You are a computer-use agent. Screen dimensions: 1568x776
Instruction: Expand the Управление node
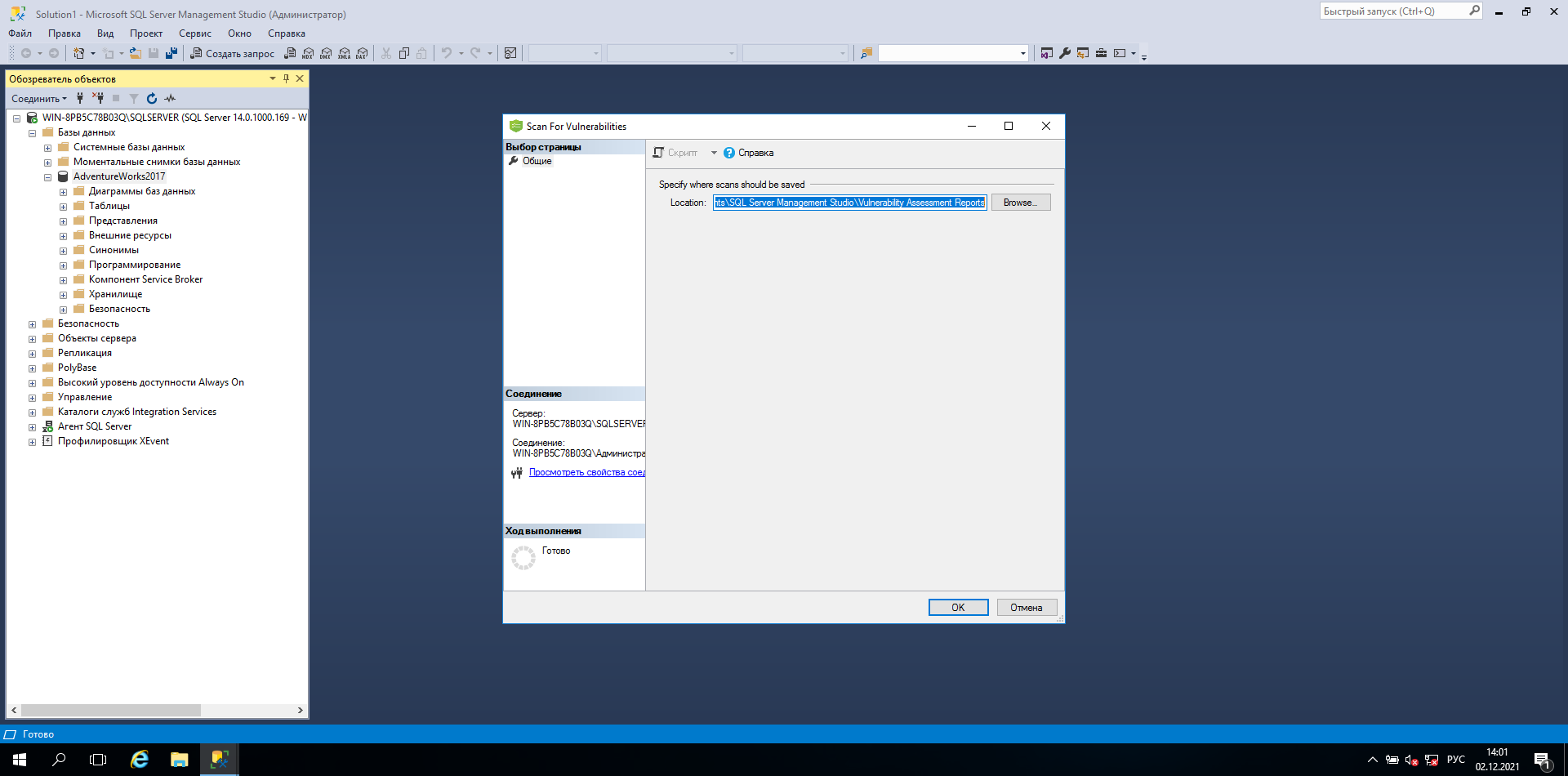[32, 398]
